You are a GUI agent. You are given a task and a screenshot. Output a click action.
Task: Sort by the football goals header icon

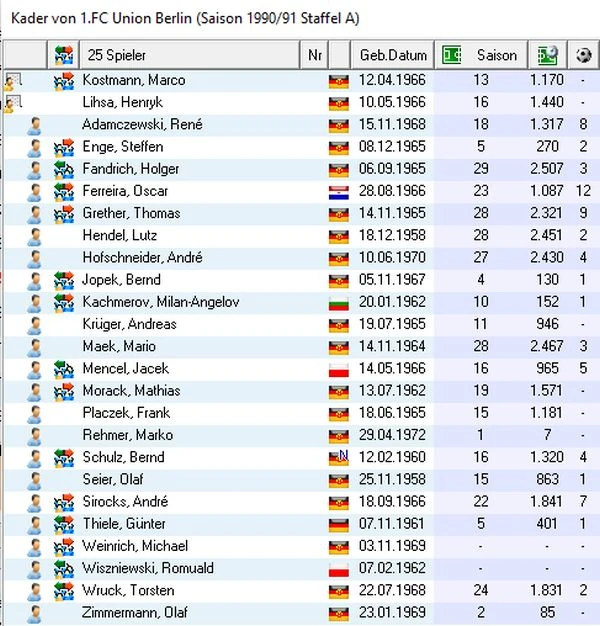583,55
